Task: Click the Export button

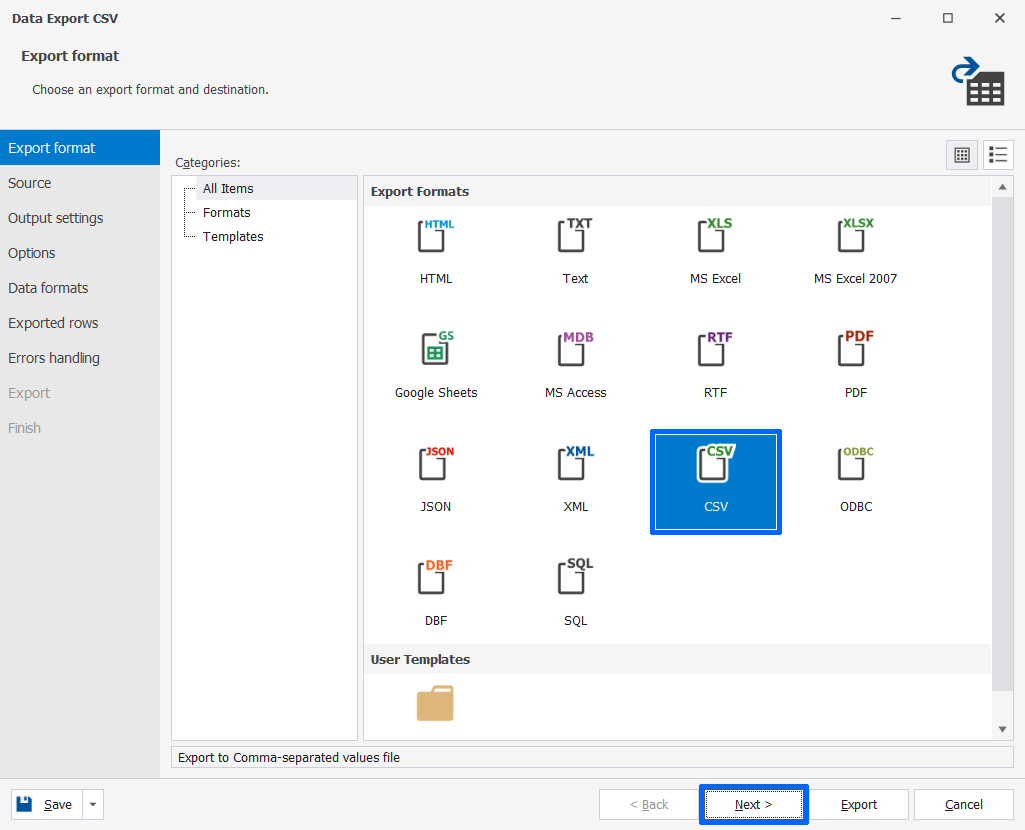Action: [x=859, y=804]
